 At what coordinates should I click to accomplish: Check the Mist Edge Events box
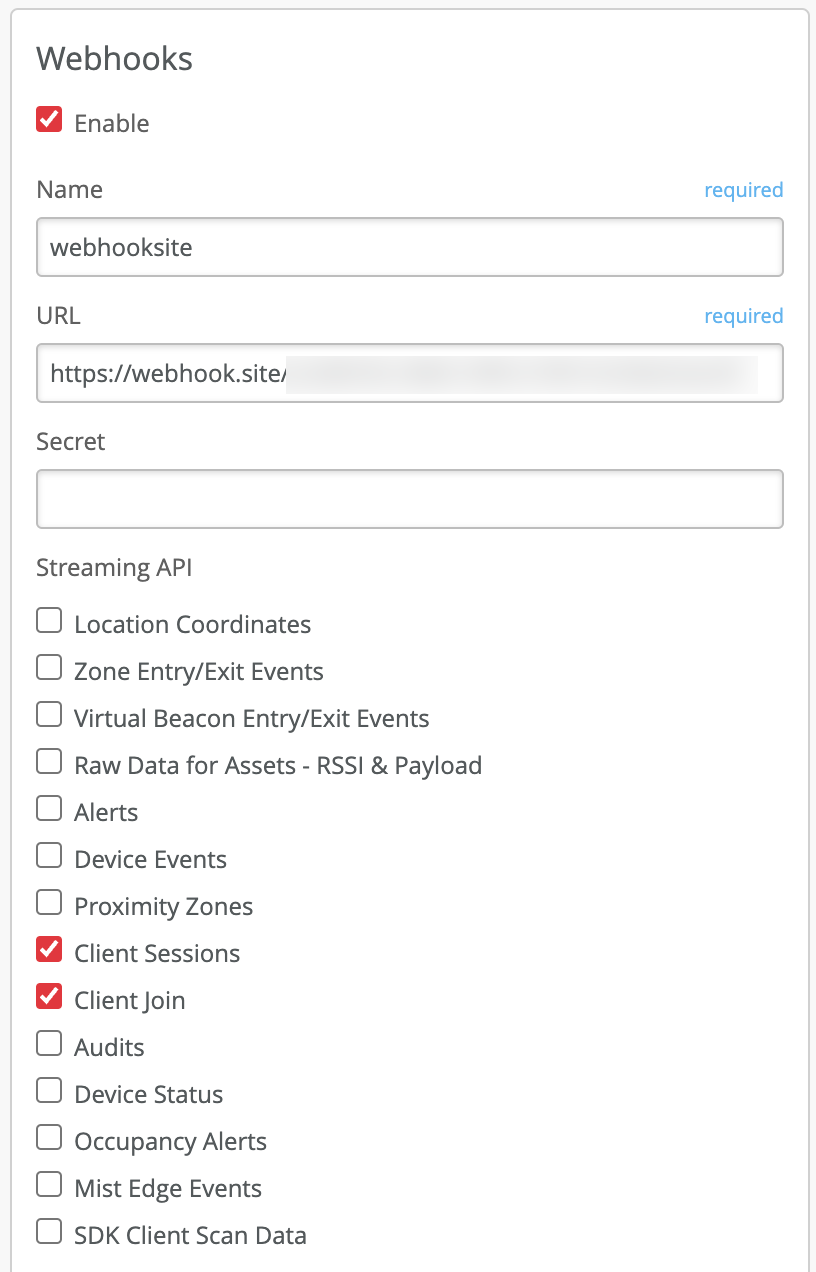(49, 1186)
